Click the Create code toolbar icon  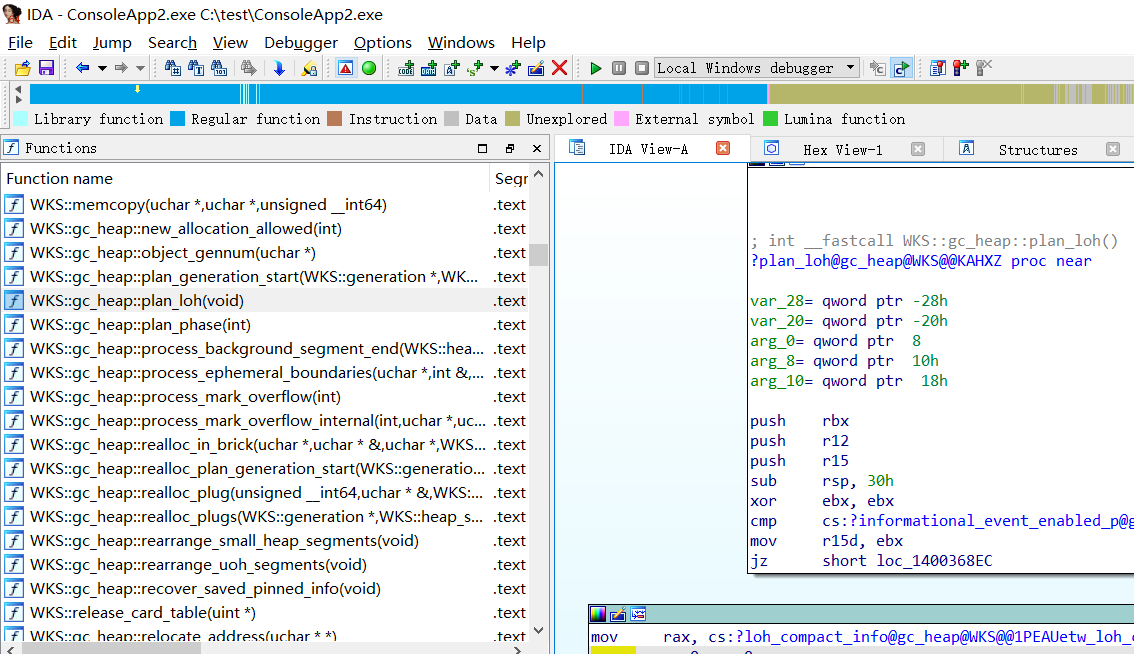coord(406,68)
